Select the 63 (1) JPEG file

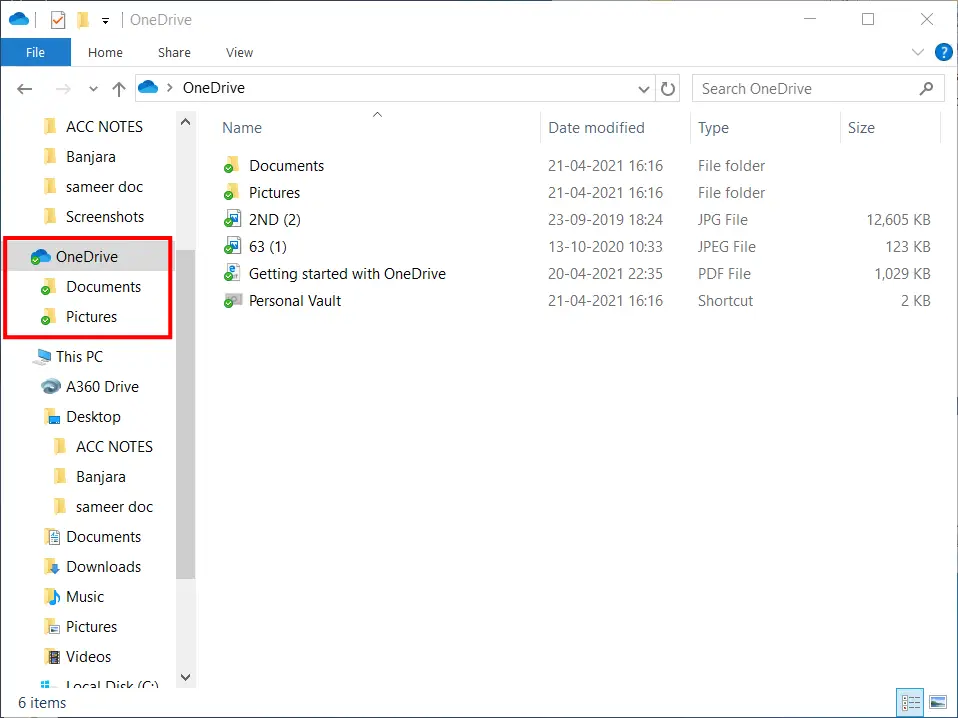point(267,246)
